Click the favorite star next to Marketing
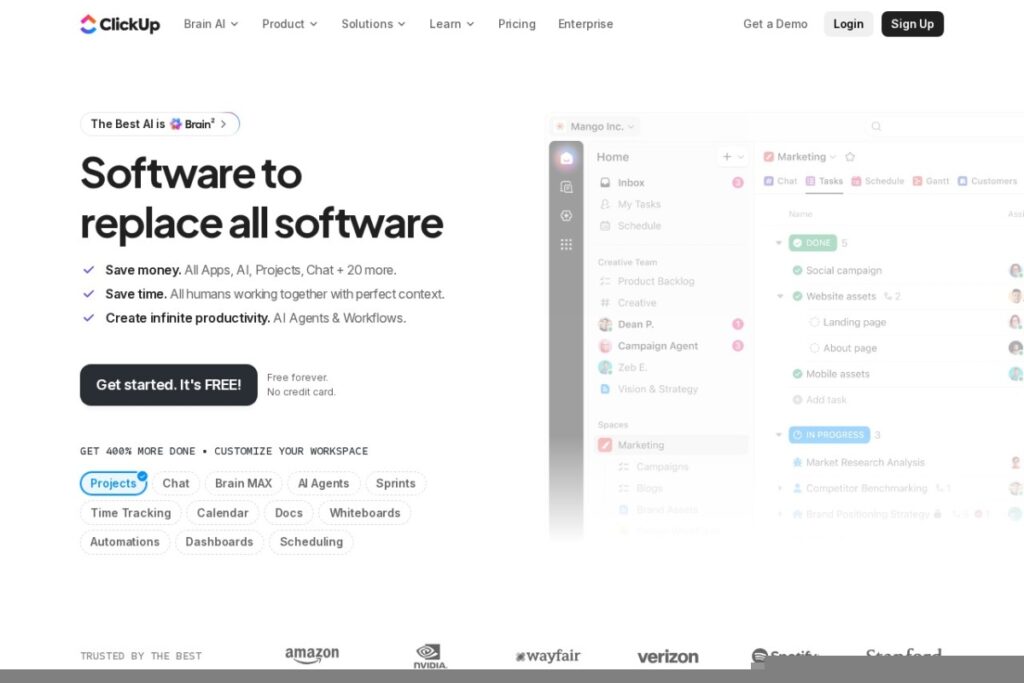Image resolution: width=1024 pixels, height=683 pixels. coord(850,157)
